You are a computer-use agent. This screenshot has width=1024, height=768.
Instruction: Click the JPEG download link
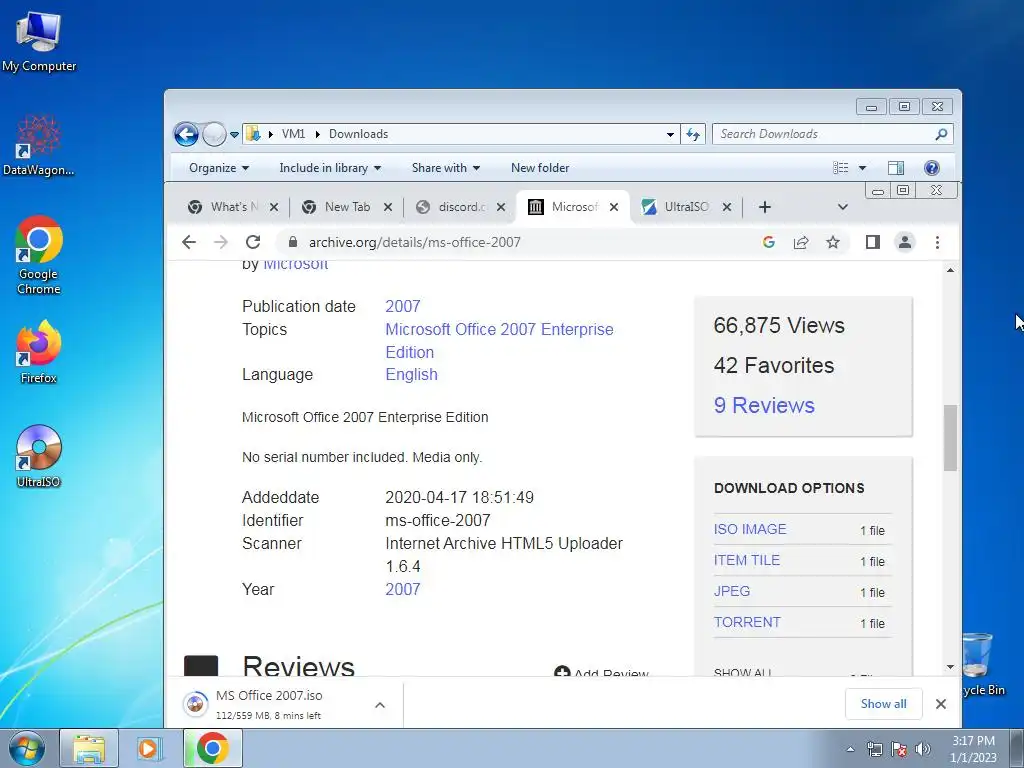tap(731, 591)
